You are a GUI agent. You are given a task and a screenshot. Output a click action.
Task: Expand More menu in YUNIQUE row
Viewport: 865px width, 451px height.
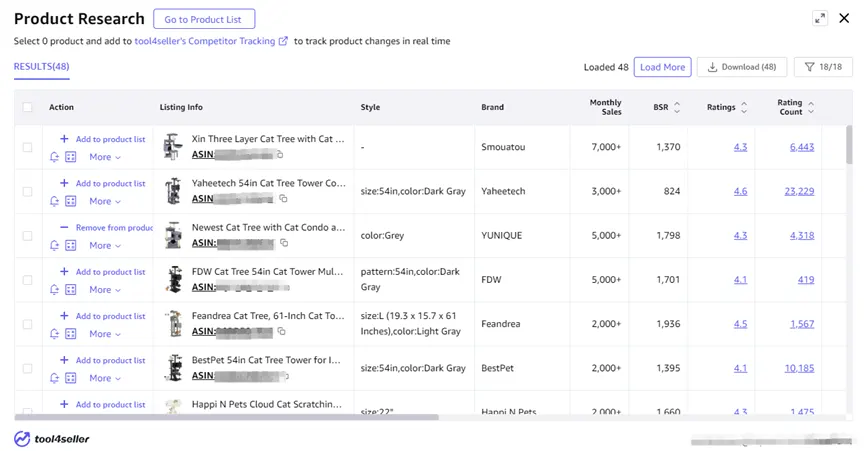pyautogui.click(x=105, y=245)
